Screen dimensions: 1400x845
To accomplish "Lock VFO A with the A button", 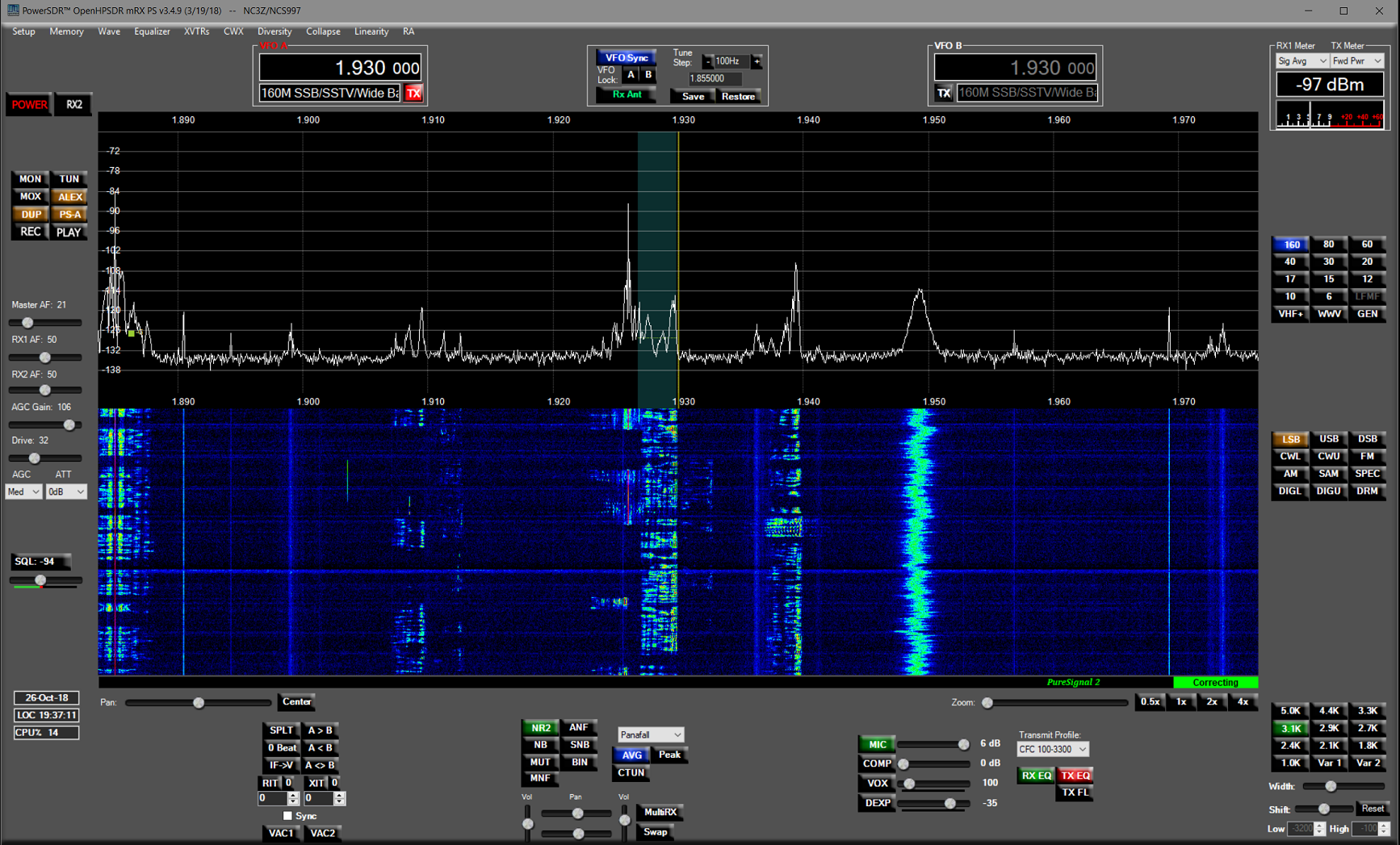I will pos(631,75).
